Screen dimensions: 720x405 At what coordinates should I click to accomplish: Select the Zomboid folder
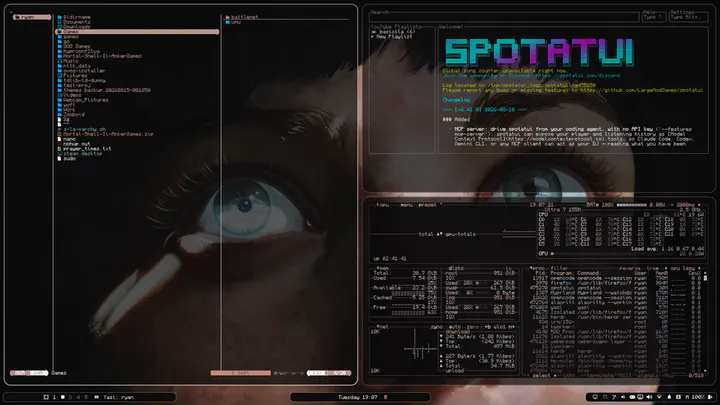pos(73,115)
